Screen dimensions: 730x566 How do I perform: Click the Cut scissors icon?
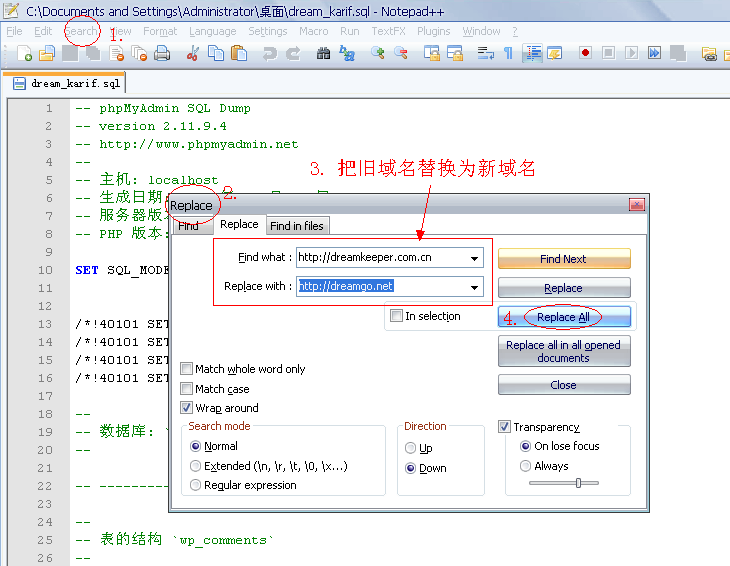pos(193,54)
